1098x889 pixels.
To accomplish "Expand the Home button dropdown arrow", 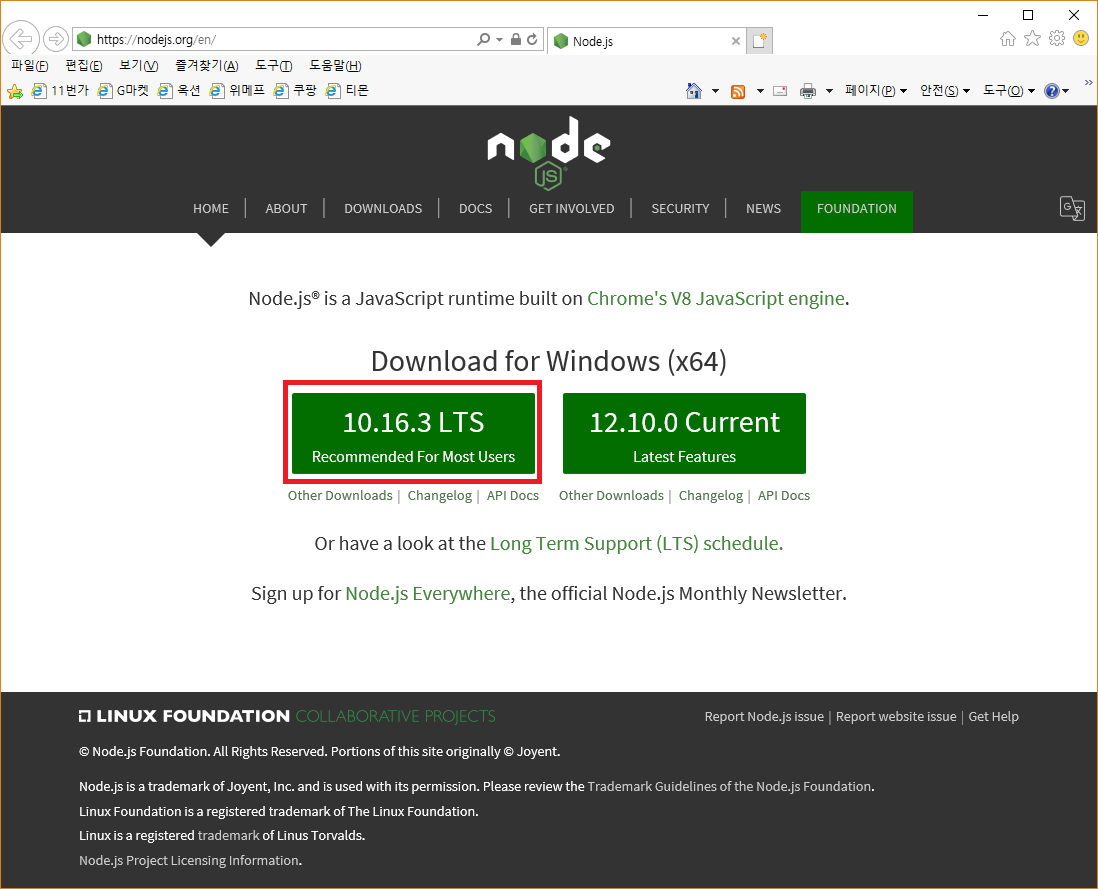I will point(715,91).
